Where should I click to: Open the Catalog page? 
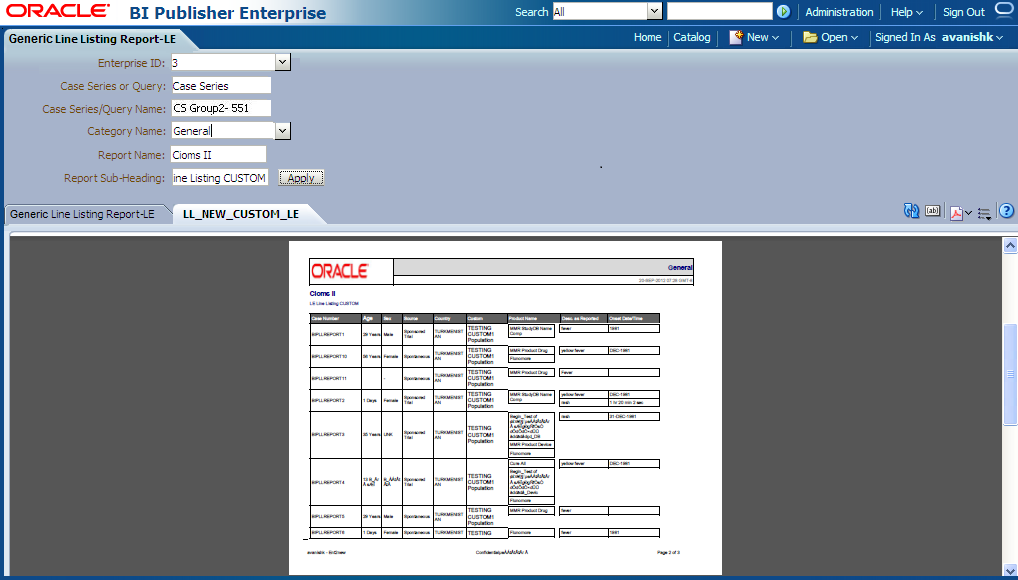[691, 38]
